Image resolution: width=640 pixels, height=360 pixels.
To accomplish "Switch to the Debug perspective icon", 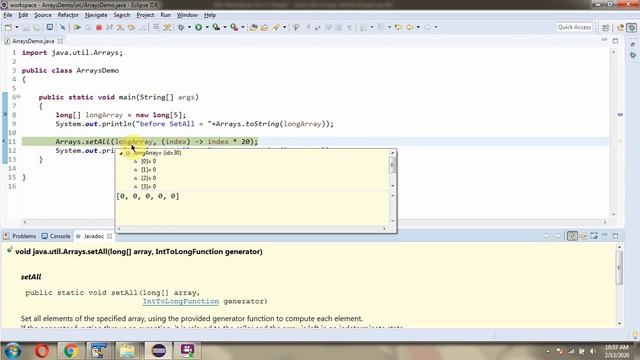I will 631,27.
